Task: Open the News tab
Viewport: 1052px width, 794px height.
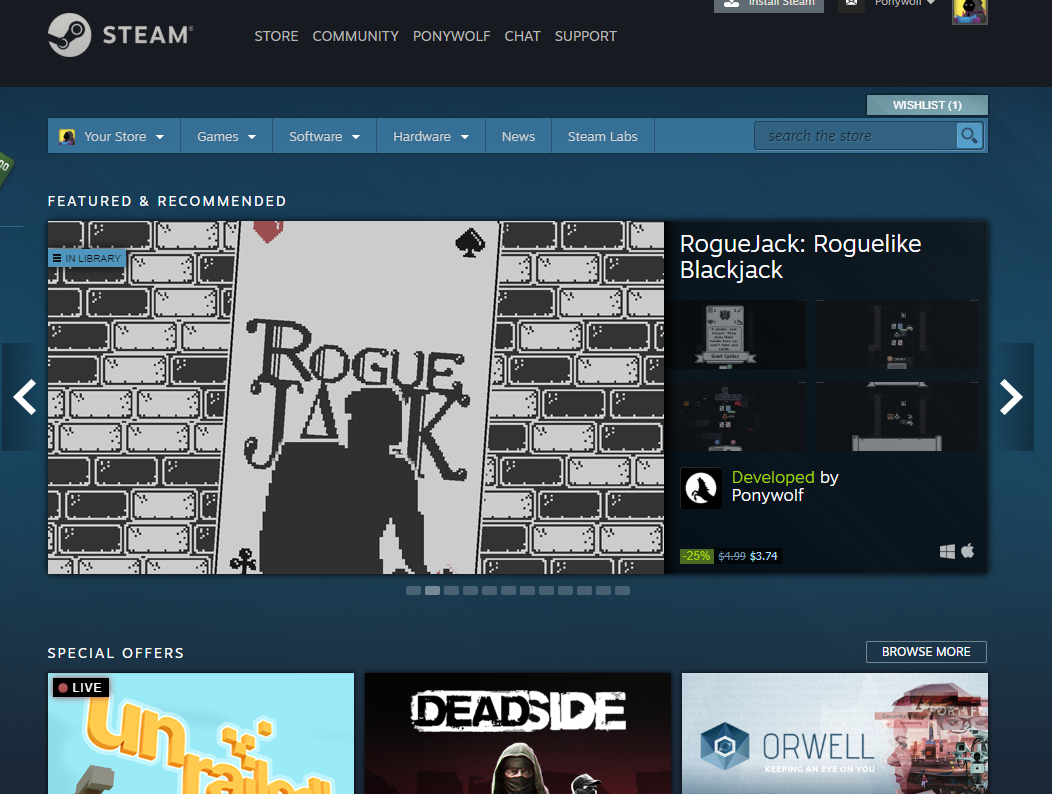Action: click(x=518, y=136)
